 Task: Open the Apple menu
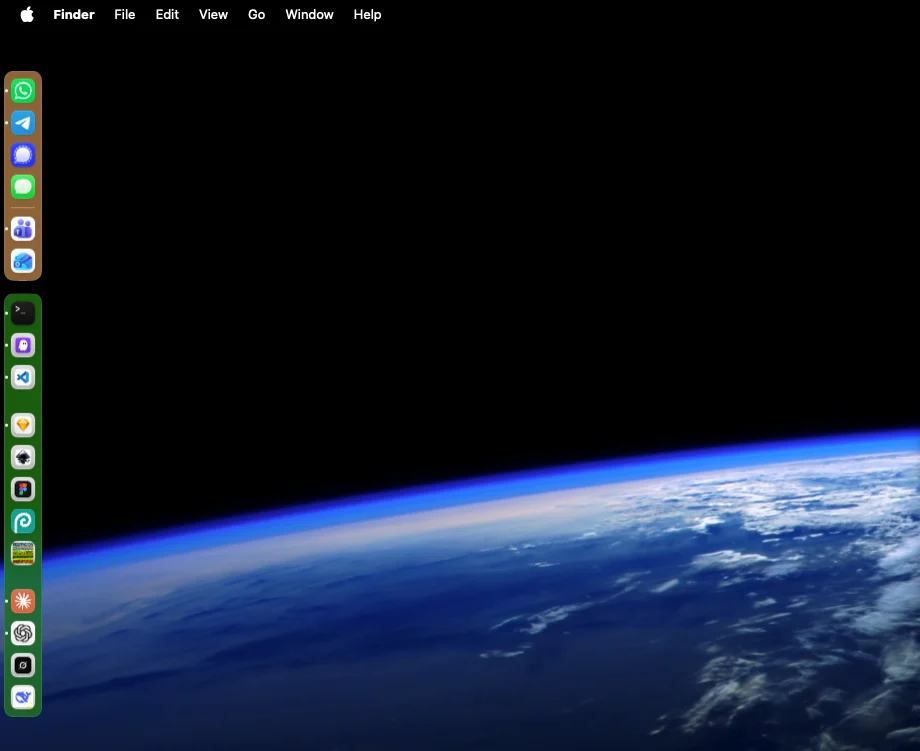27,14
